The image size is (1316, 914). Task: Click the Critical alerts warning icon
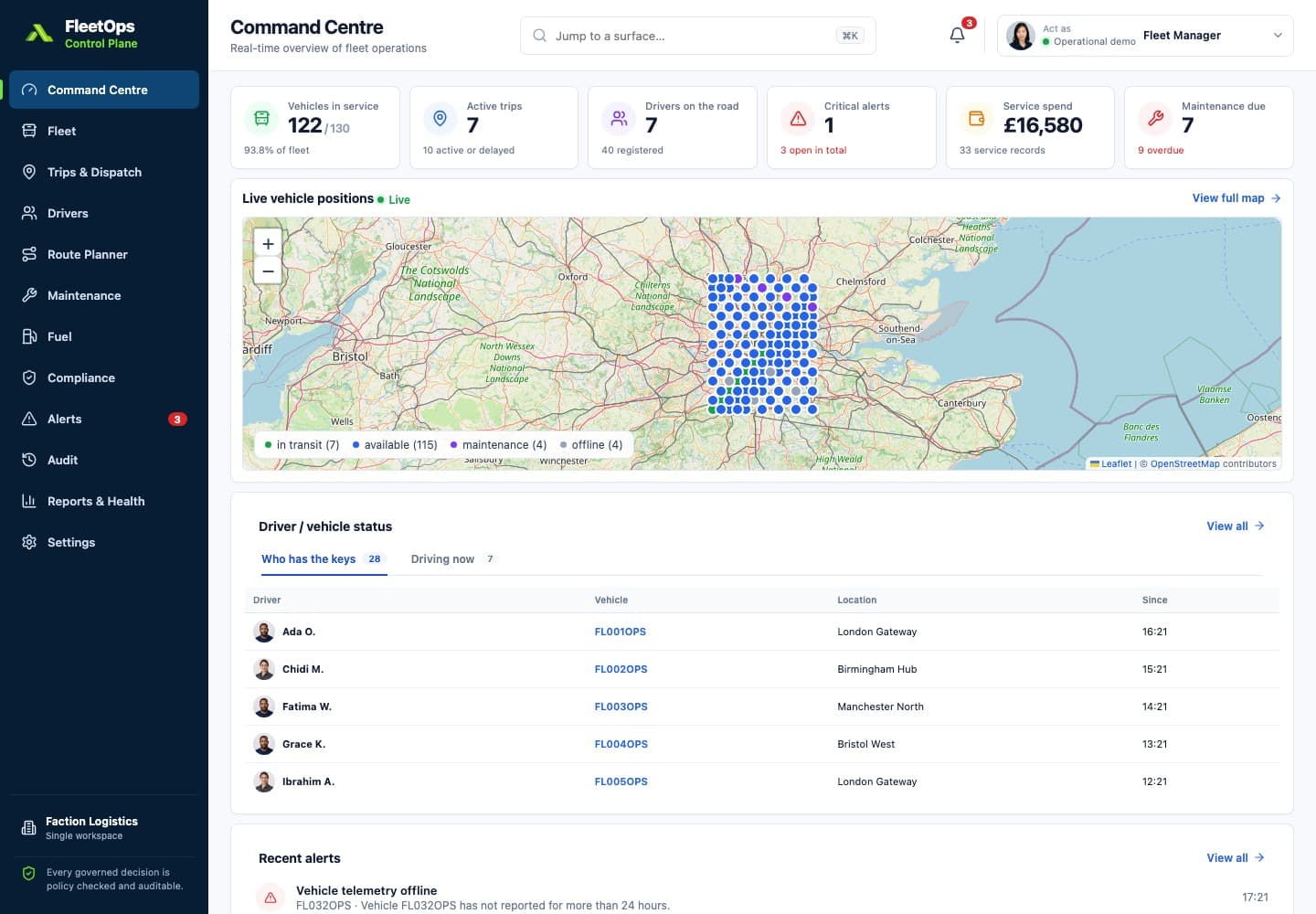coord(798,118)
